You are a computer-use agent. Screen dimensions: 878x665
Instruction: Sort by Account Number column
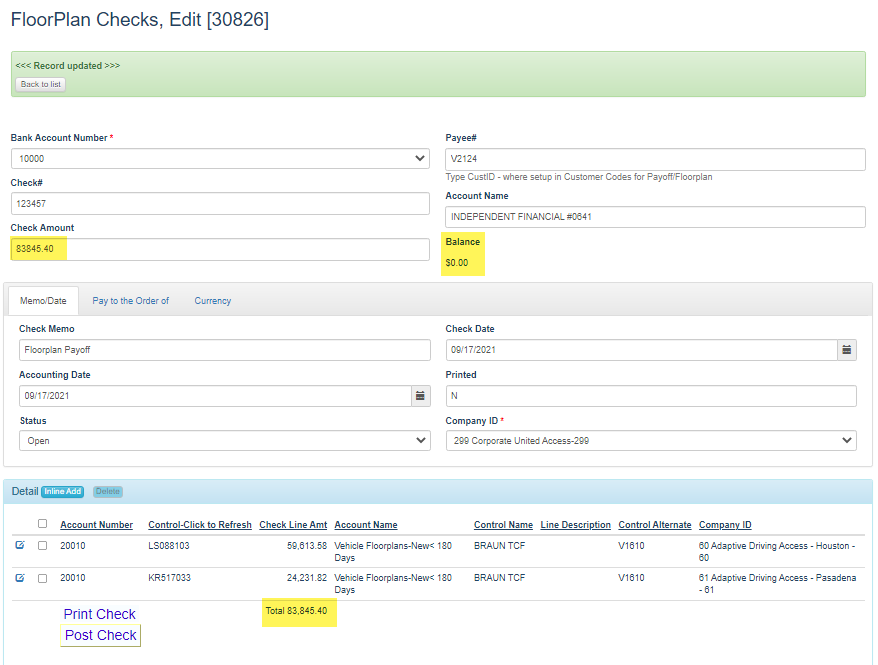point(97,524)
